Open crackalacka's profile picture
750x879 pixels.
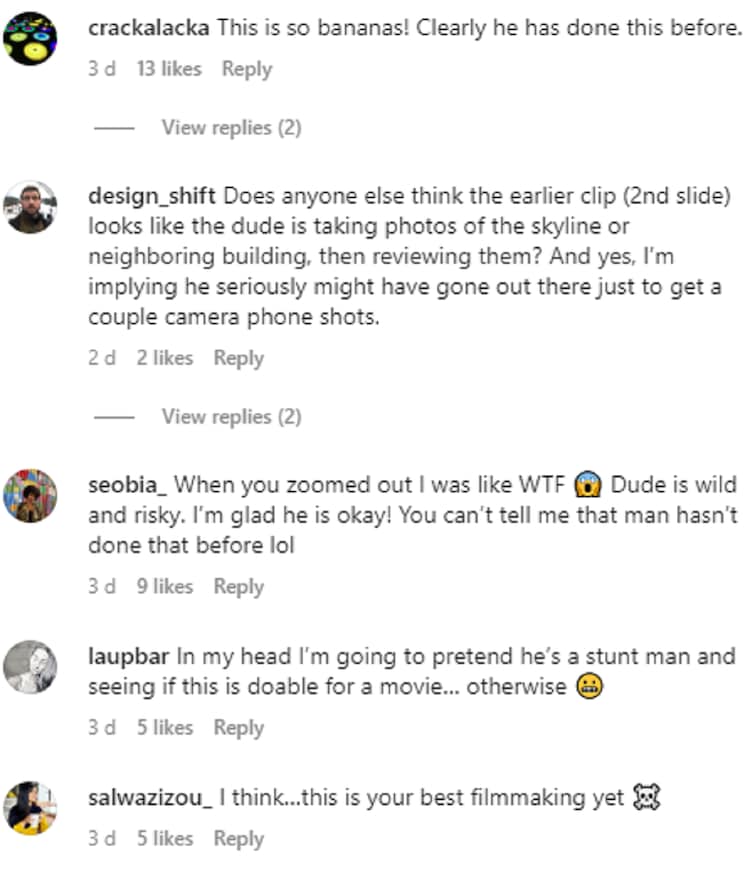pyautogui.click(x=31, y=38)
